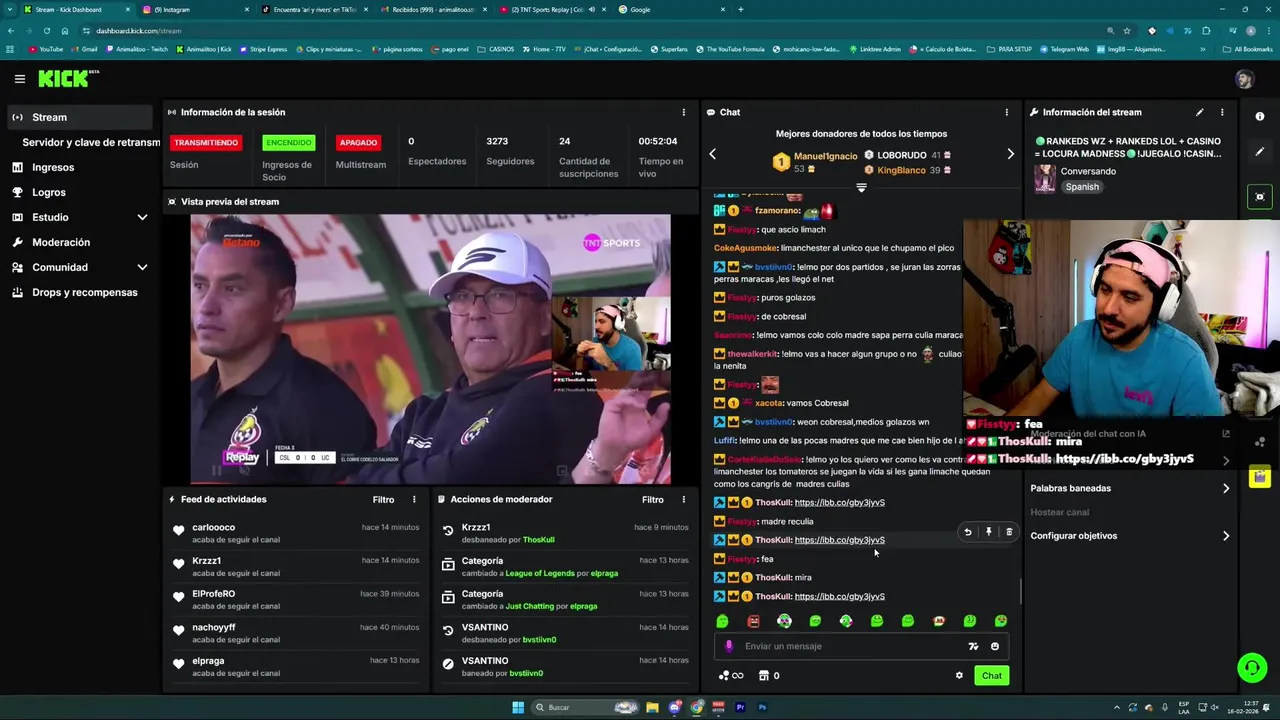Open a new browser tab with the plus
1280x720 pixels.
(x=740, y=9)
